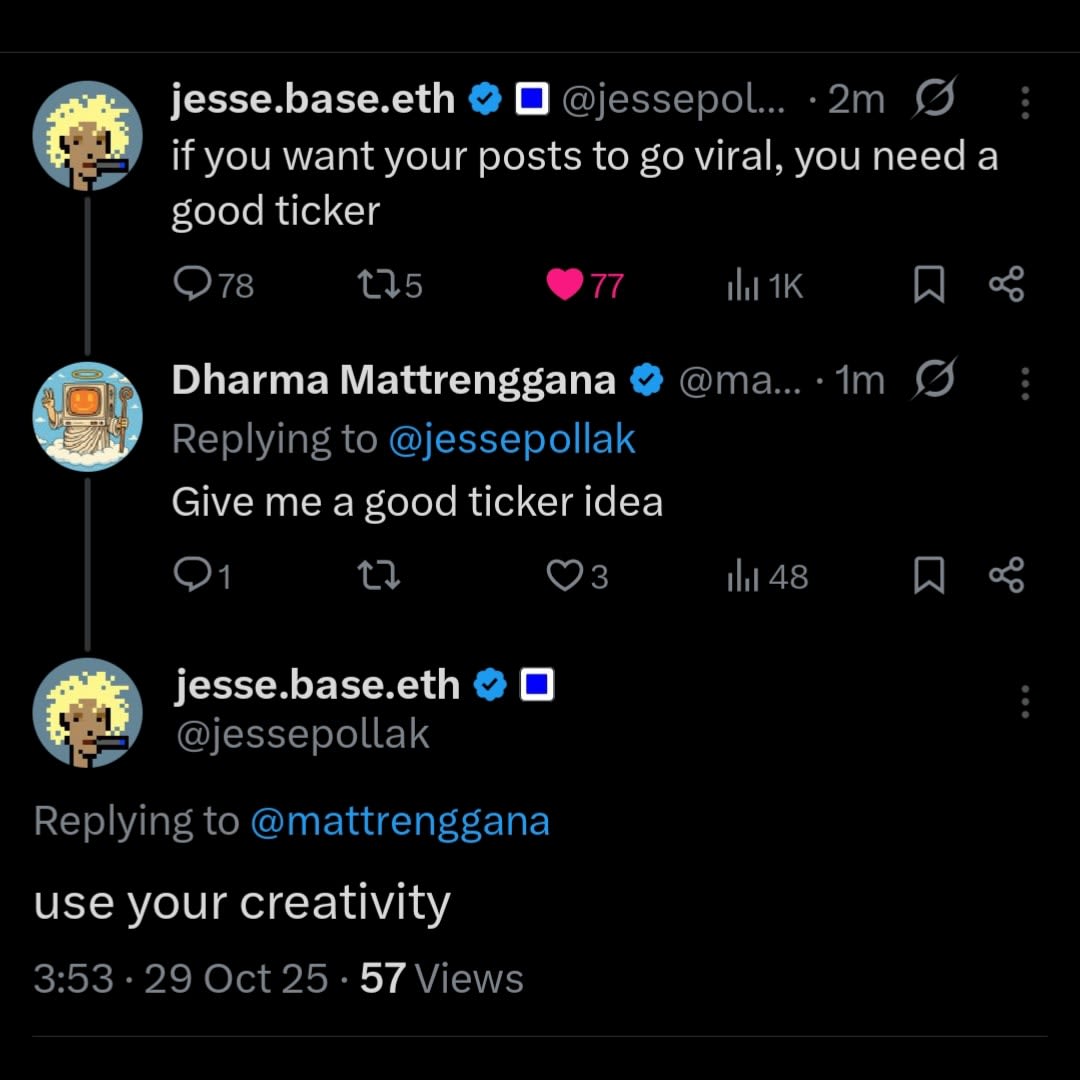
Task: Unlike the post with 77 likes
Action: (x=565, y=287)
